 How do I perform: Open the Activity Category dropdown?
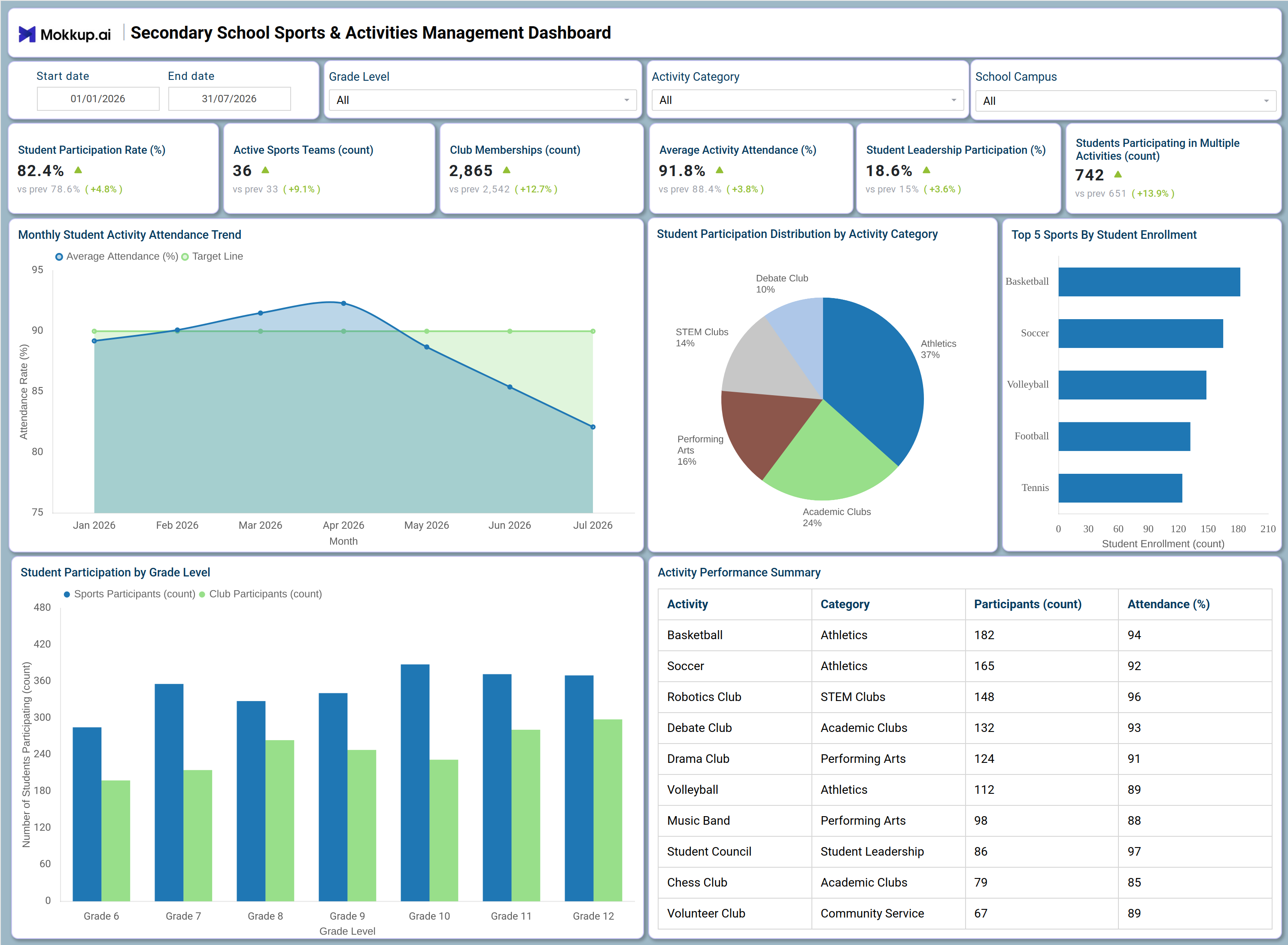point(807,100)
